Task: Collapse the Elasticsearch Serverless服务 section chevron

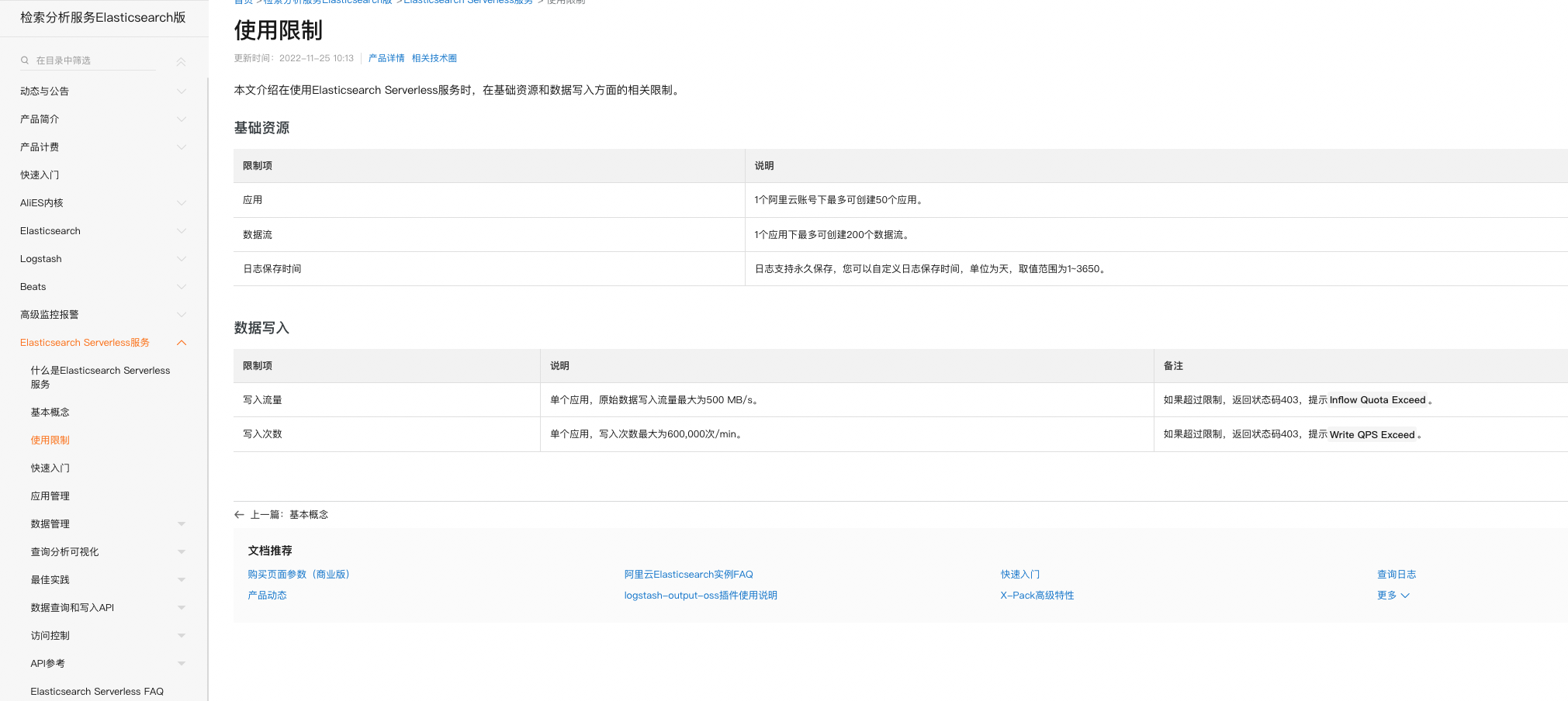Action: click(182, 343)
